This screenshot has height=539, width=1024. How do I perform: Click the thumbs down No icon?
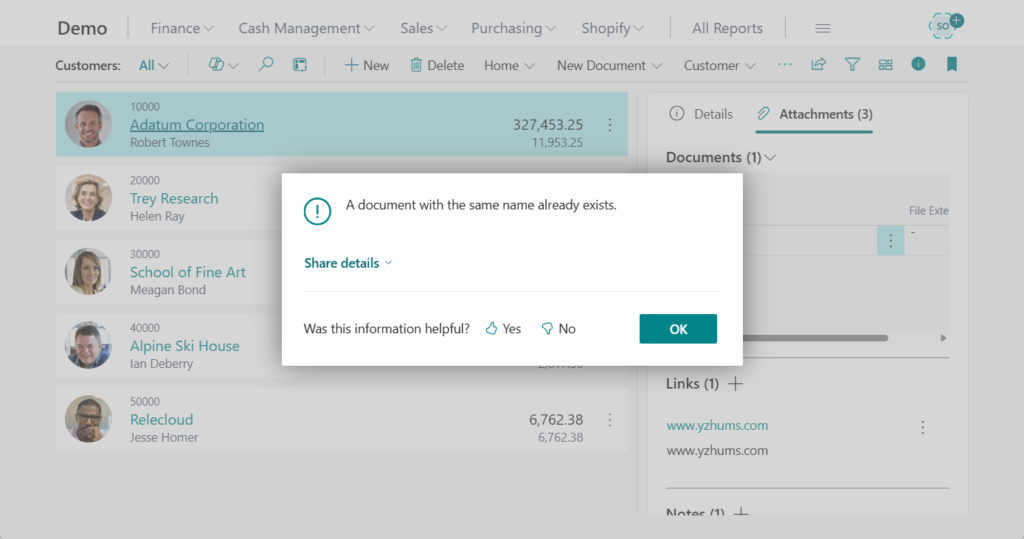[x=547, y=329]
